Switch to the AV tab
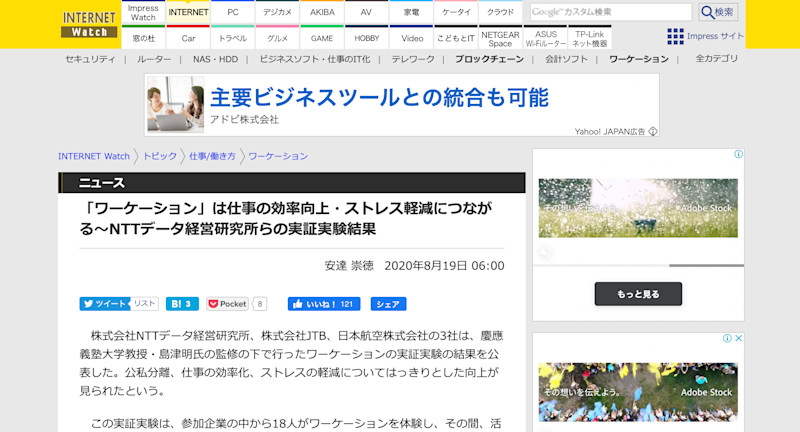The height and width of the screenshot is (432, 800). pyautogui.click(x=366, y=12)
